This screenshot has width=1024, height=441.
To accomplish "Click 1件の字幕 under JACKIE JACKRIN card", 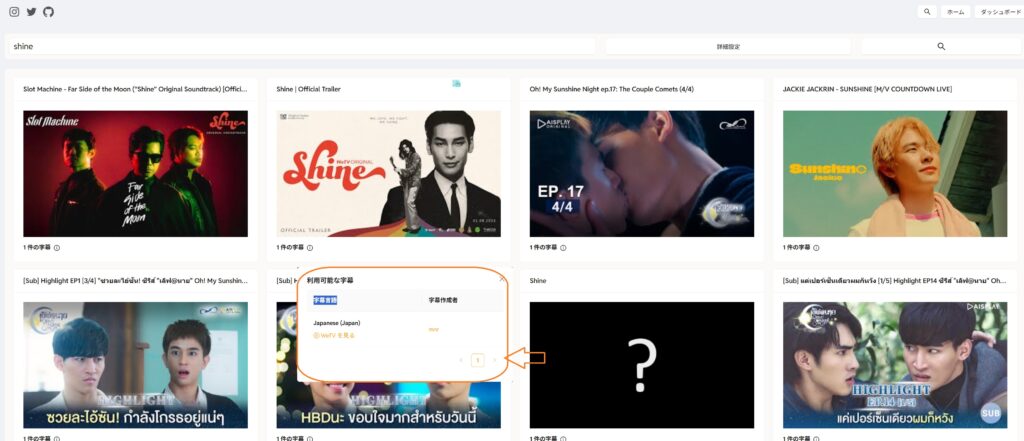I will click(x=797, y=248).
